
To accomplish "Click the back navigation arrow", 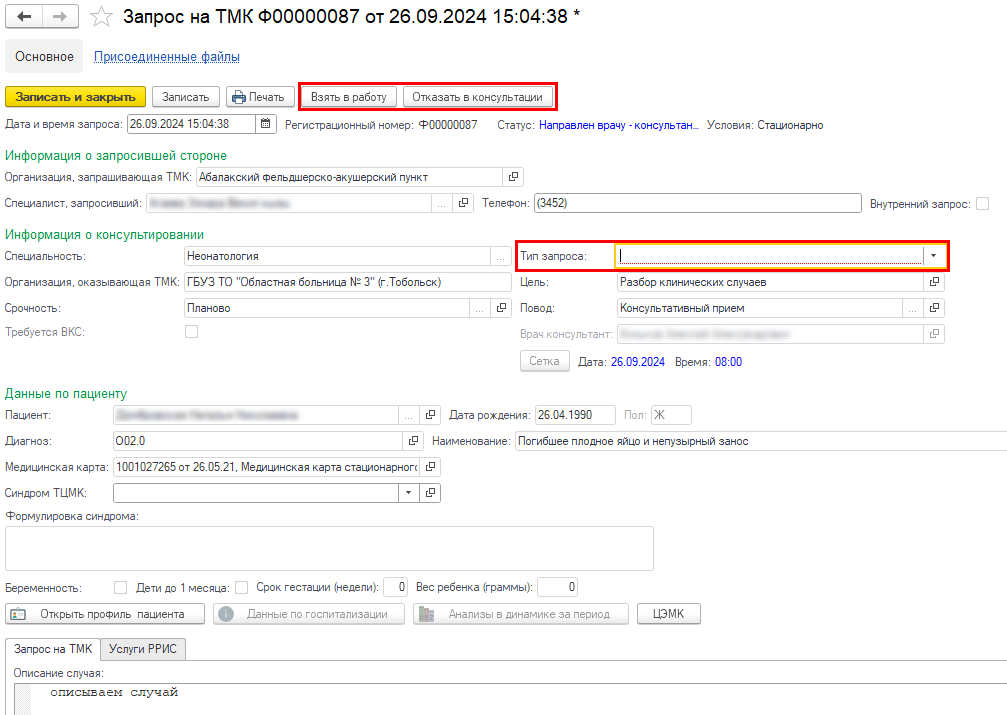I will [24, 17].
